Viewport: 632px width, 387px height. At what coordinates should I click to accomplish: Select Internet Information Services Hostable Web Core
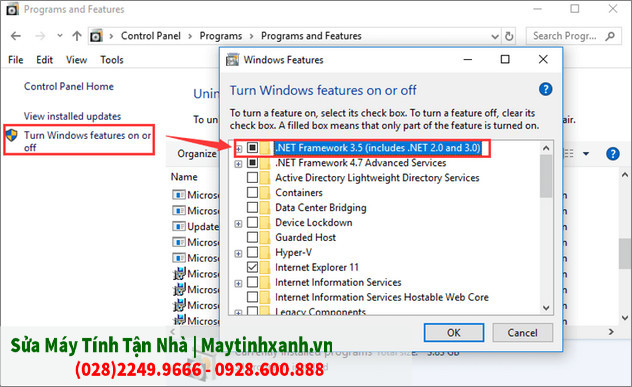[382, 297]
